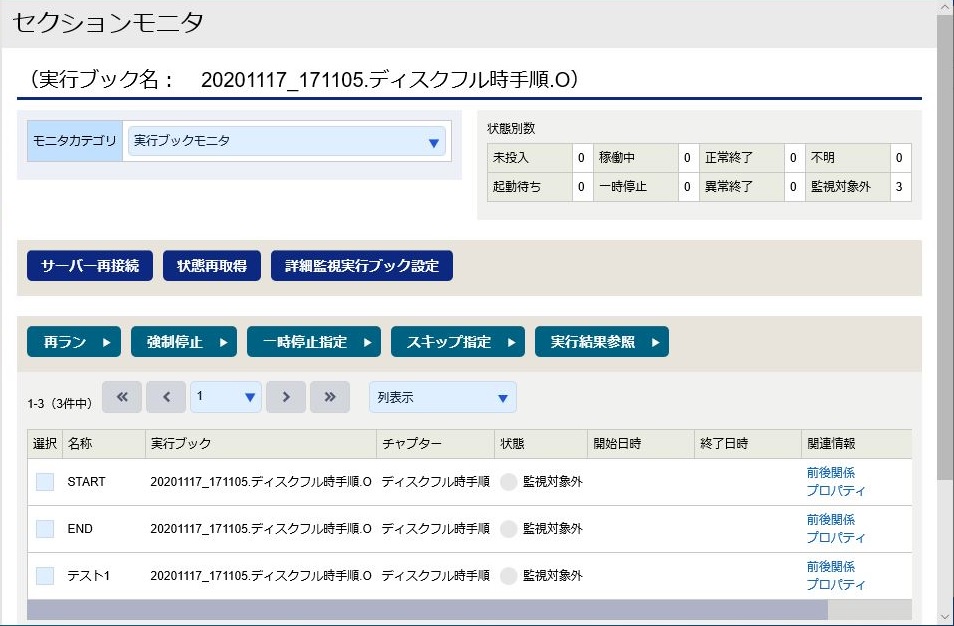This screenshot has height=626, width=954.
Task: Expand the page number dropdown
Action: click(x=226, y=397)
